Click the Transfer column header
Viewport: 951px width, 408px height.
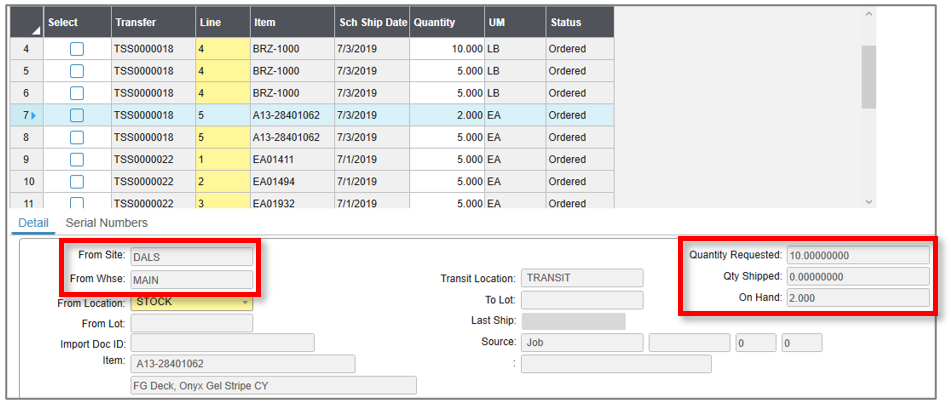(x=153, y=22)
